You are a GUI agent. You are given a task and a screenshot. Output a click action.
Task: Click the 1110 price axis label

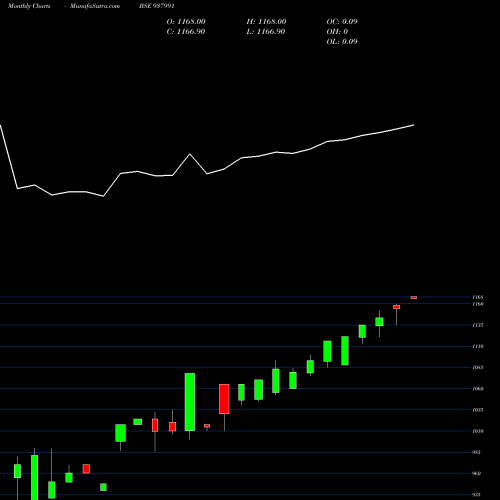478,346
